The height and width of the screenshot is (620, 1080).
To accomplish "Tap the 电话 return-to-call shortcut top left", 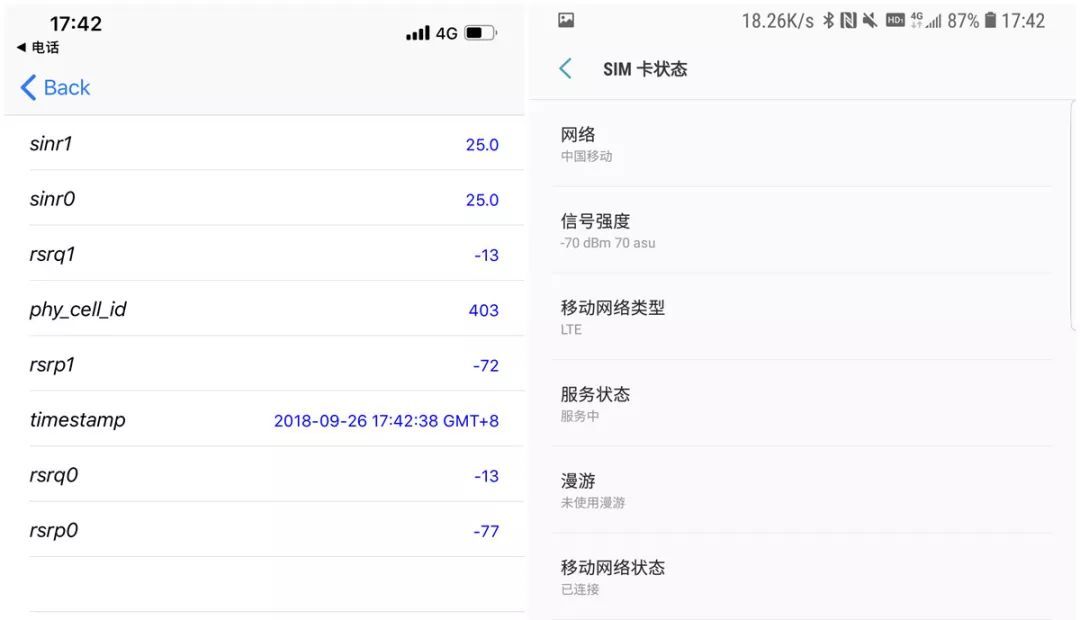I will coord(40,47).
